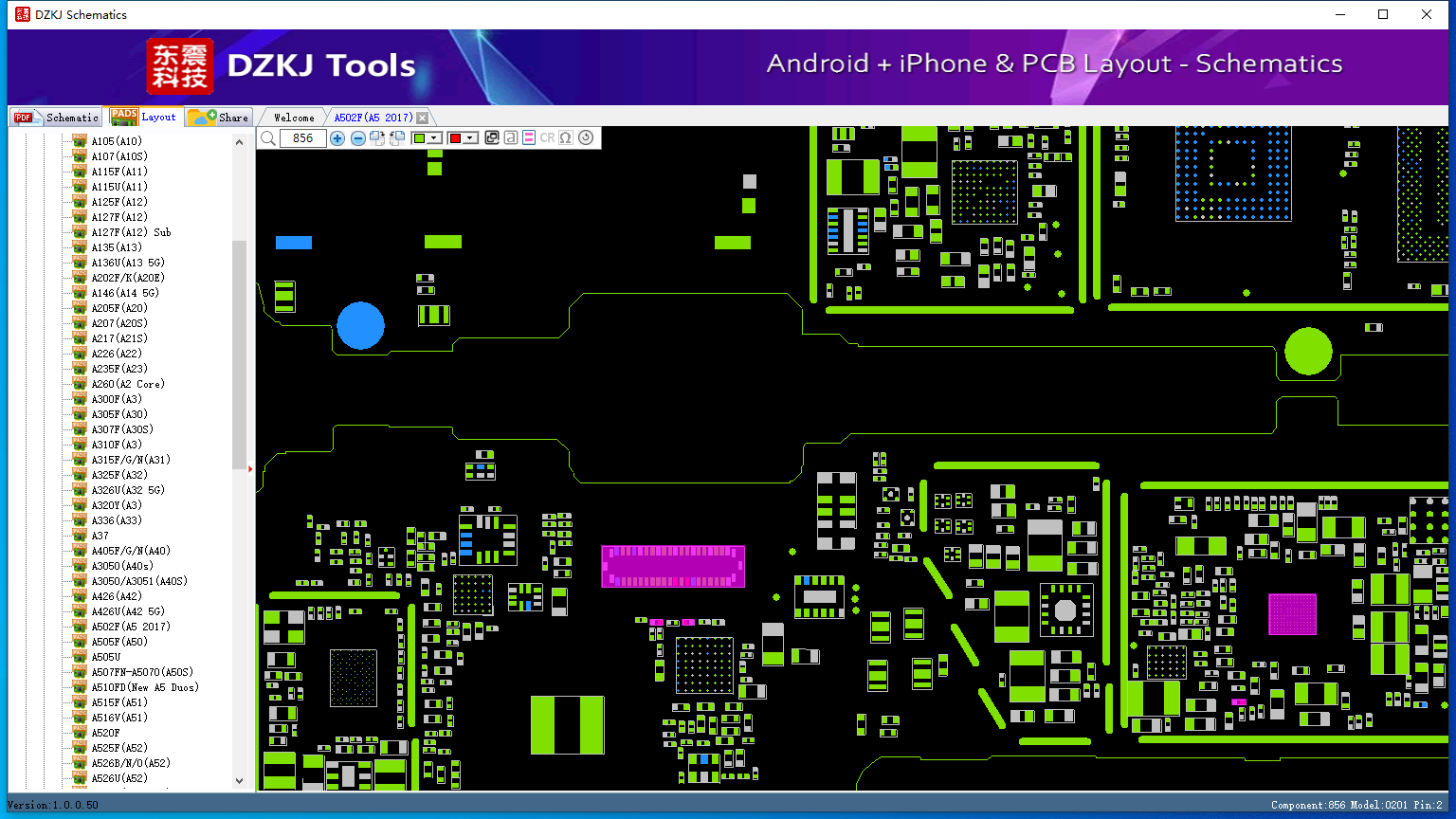The image size is (1456, 819).
Task: Select the large green circular pad on the board
Action: click(x=1308, y=351)
